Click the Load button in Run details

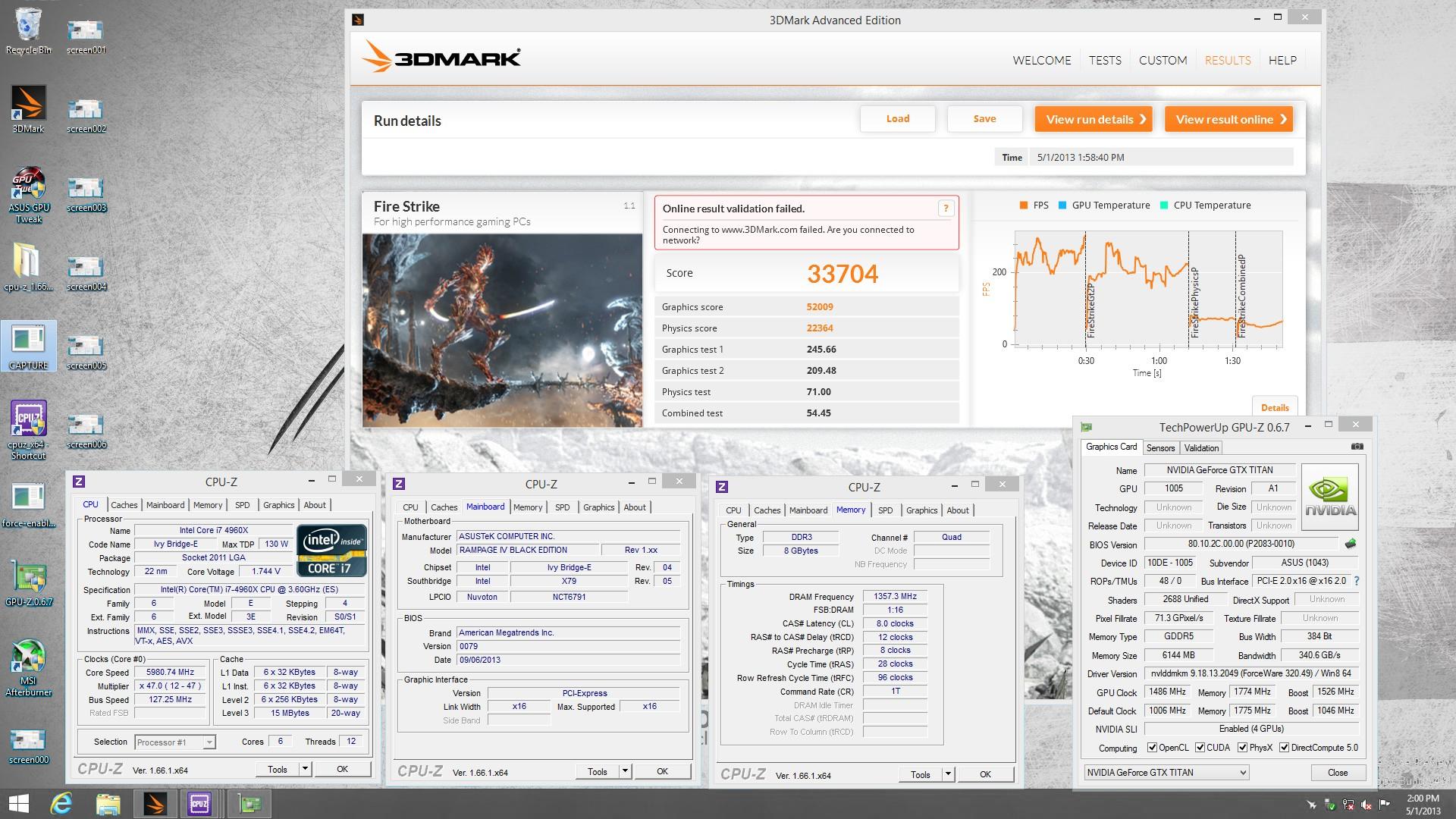tap(898, 119)
